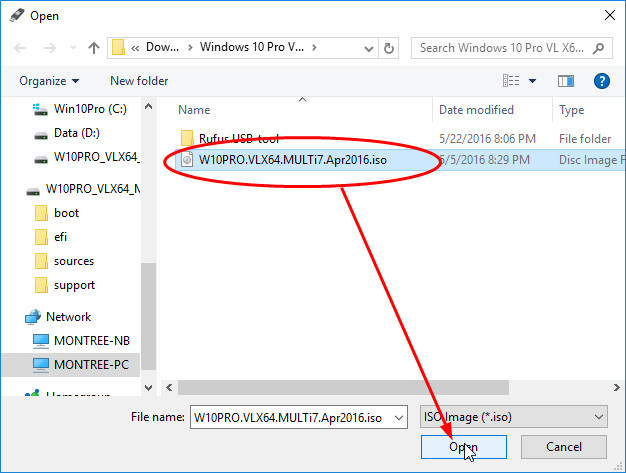Click the 'Disc Image' type cell
The image size is (626, 473).
[592, 160]
